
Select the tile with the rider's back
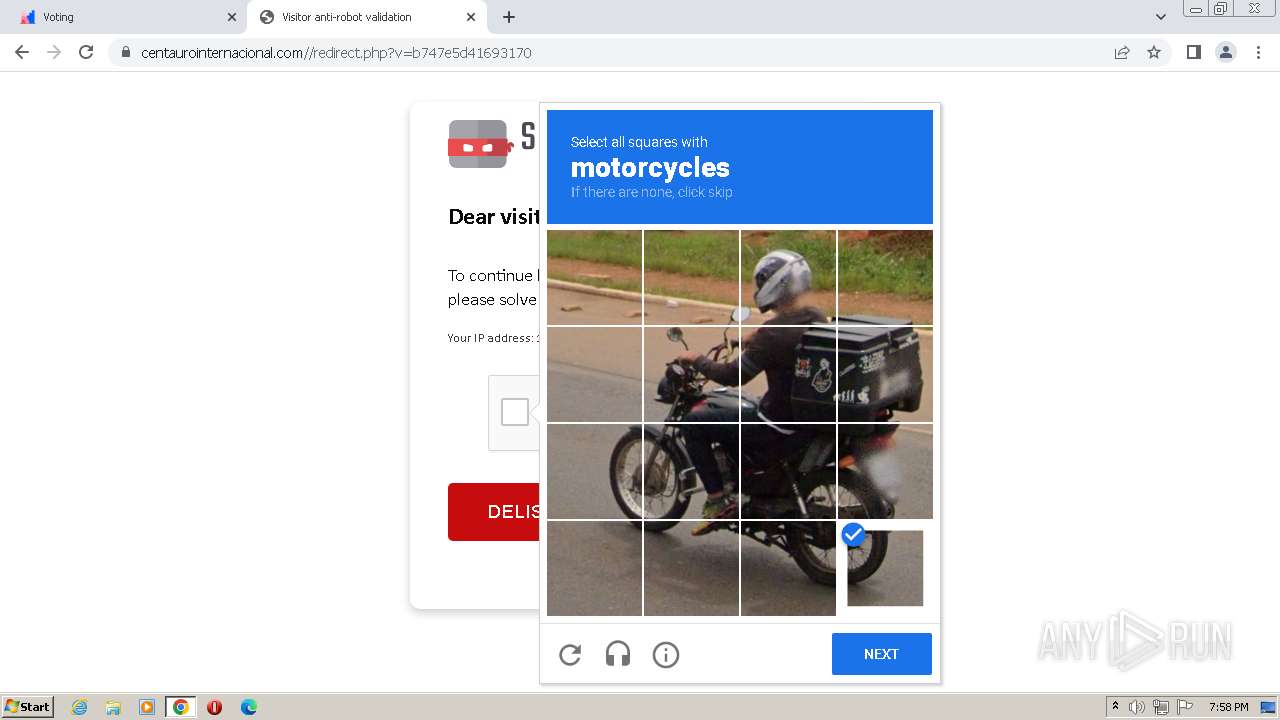(788, 374)
